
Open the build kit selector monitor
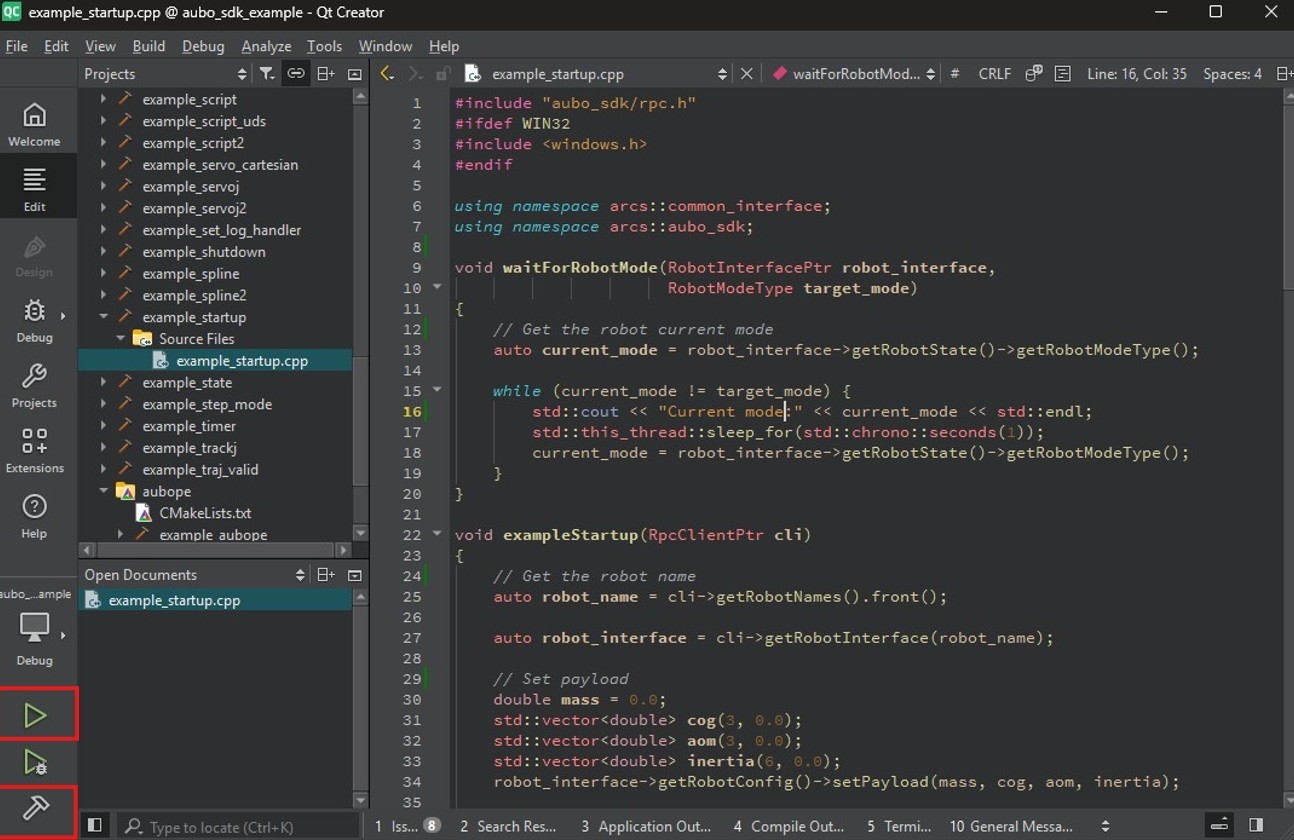34,628
